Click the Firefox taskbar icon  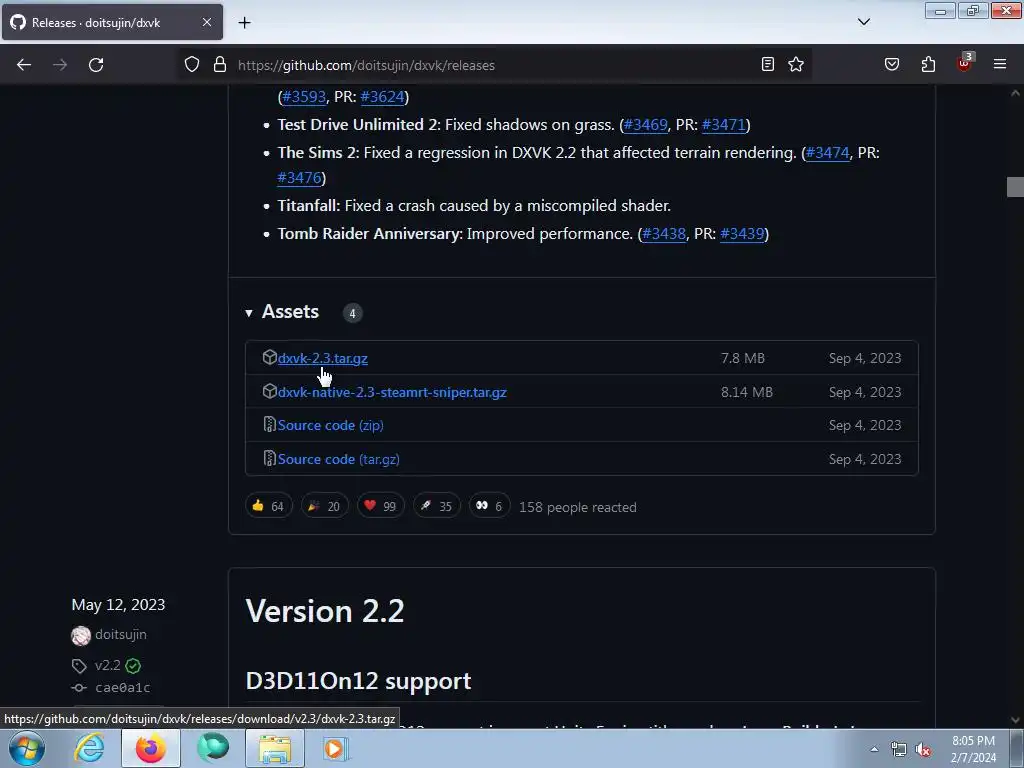pos(151,748)
